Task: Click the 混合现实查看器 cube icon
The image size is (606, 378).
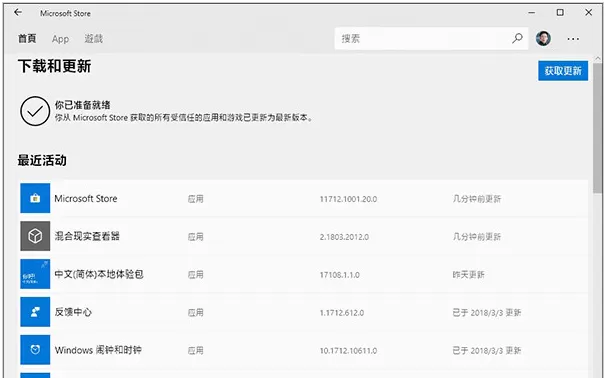Action: [35, 236]
